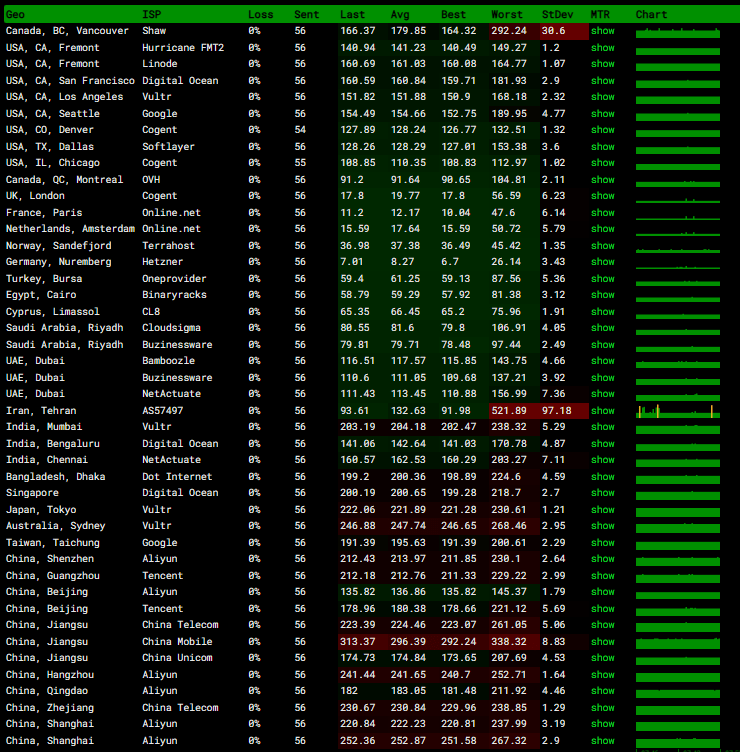This screenshot has height=752, width=740.
Task: Click the Norway, Sandefjord latency chart
Action: [x=678, y=249]
